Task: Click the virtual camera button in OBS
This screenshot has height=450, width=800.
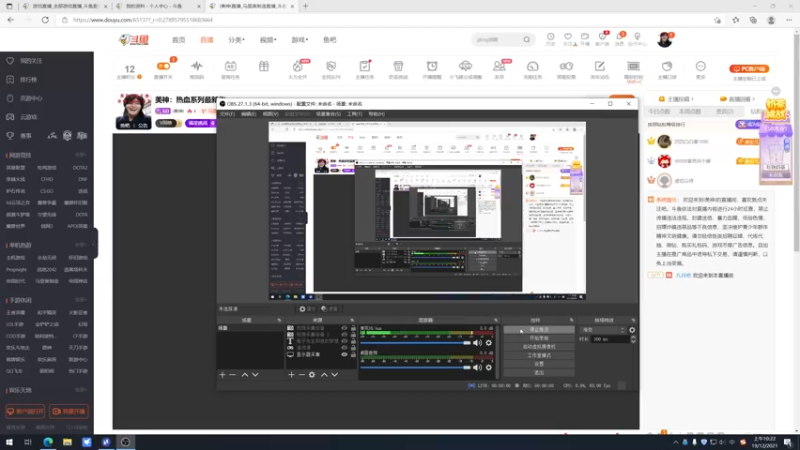Action: (x=539, y=347)
